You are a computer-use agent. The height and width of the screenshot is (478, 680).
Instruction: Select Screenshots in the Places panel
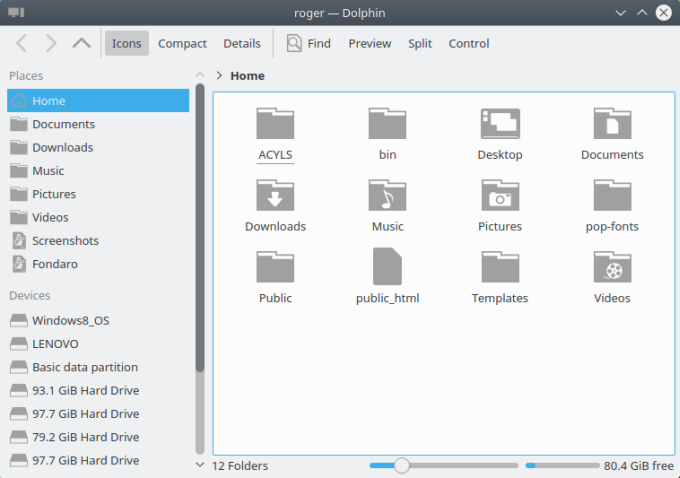[65, 241]
